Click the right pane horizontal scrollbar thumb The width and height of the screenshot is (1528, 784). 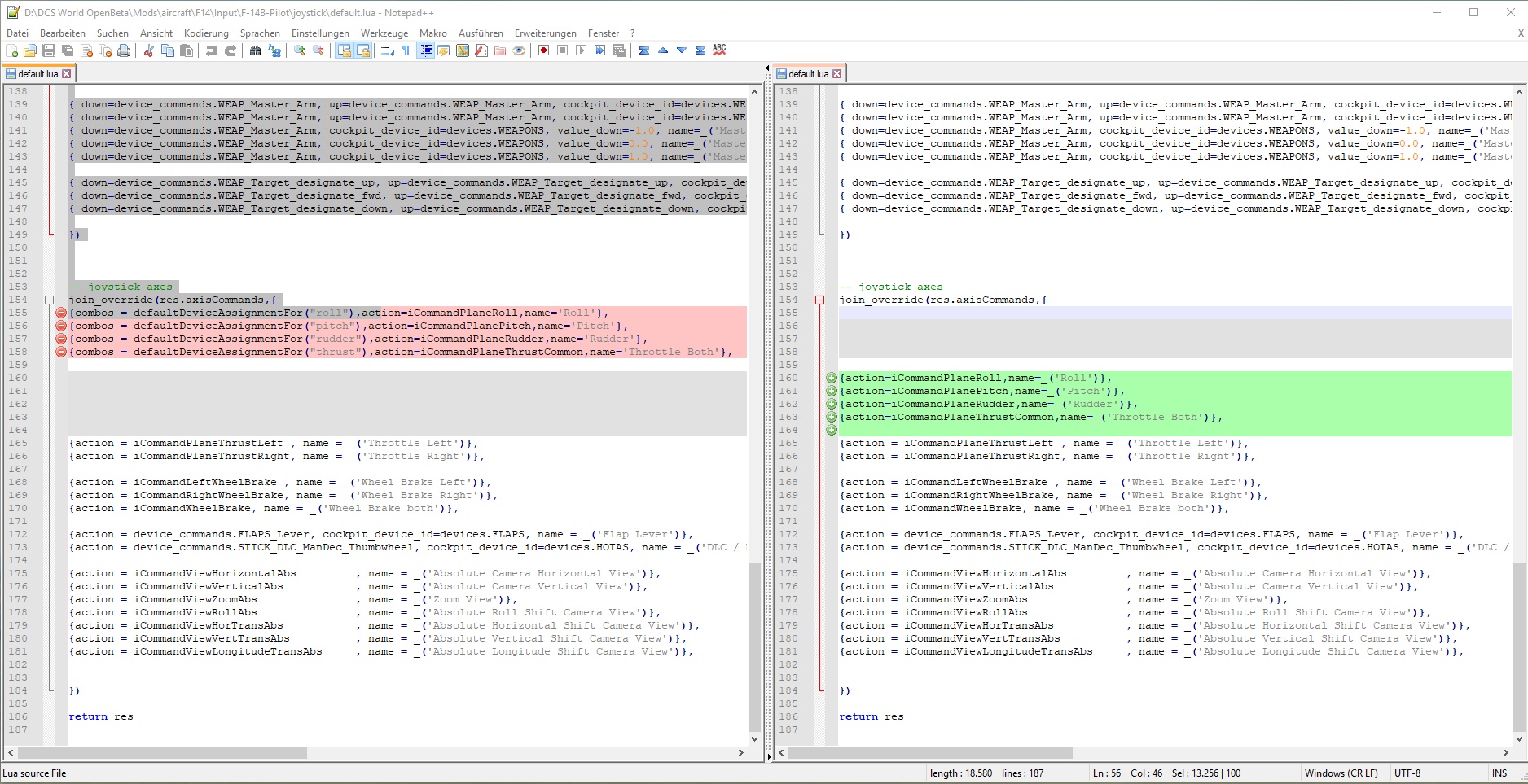(x=930, y=753)
